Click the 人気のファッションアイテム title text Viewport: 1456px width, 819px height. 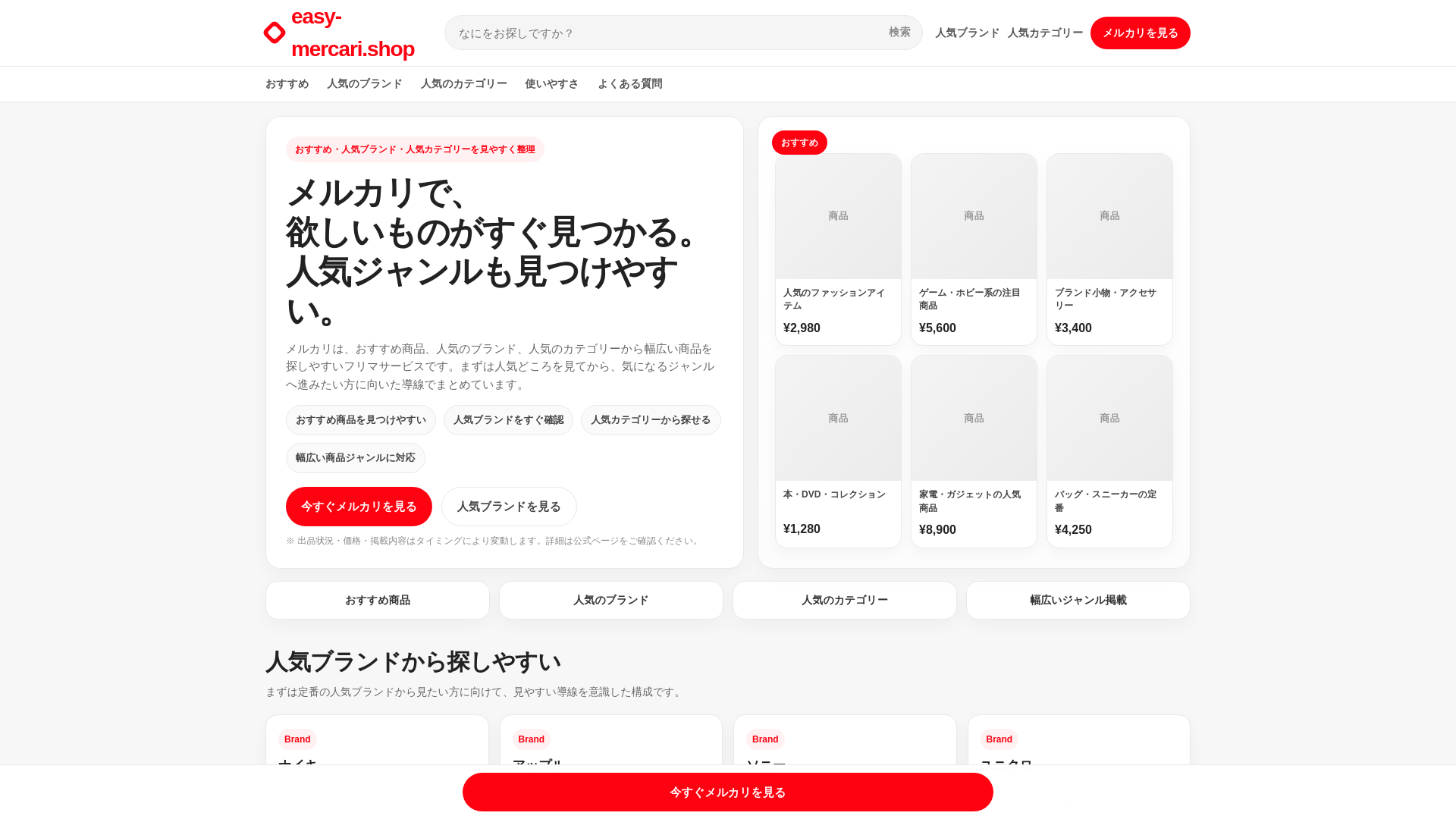(x=834, y=299)
